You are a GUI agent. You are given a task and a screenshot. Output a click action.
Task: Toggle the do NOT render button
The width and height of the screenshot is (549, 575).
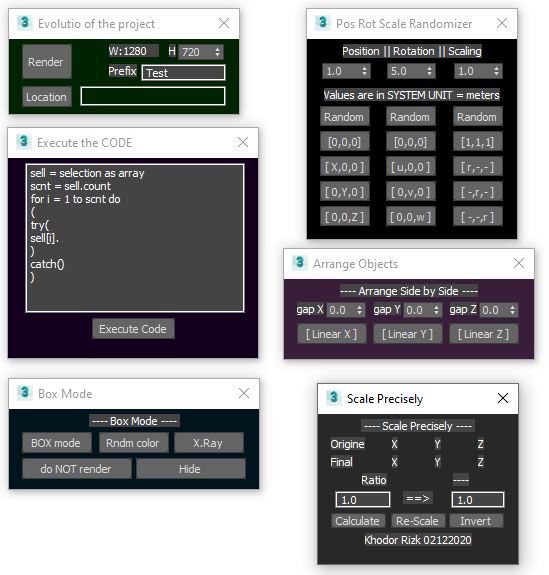pyautogui.click(x=76, y=469)
